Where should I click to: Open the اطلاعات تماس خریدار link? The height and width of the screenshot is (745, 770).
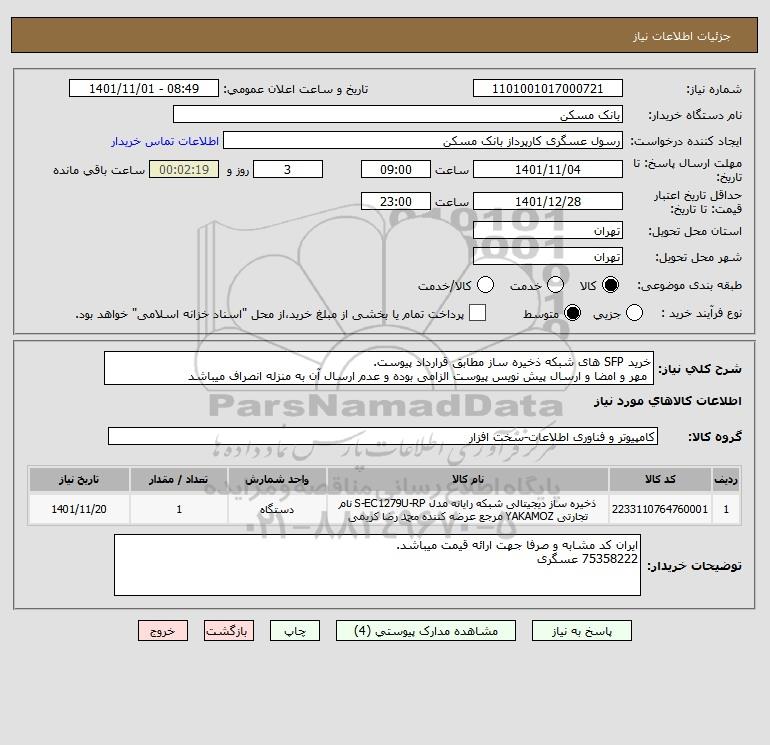click(x=165, y=141)
